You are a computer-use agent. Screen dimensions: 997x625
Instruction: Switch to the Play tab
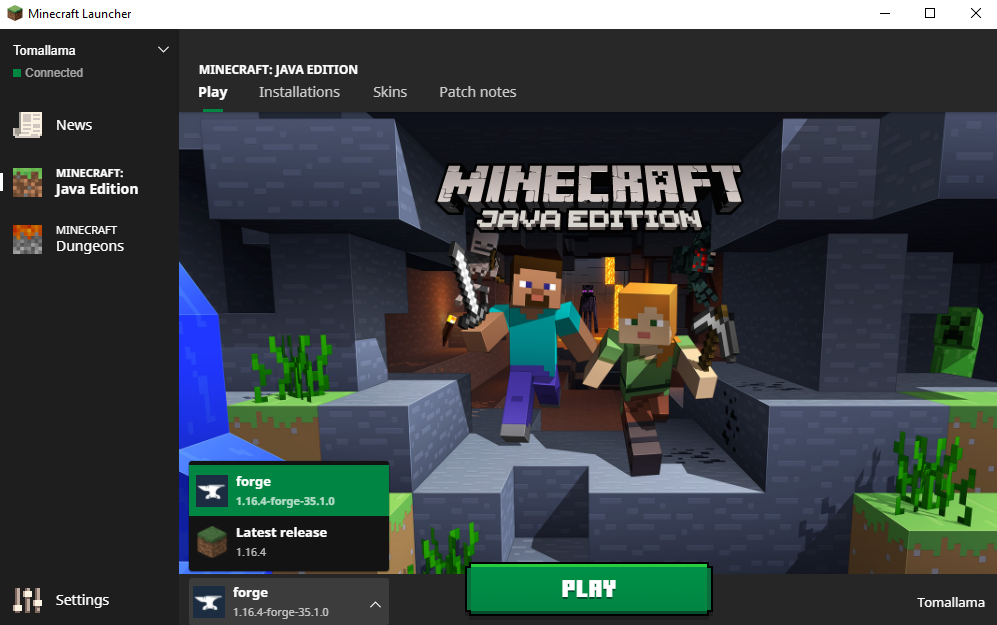[x=212, y=92]
